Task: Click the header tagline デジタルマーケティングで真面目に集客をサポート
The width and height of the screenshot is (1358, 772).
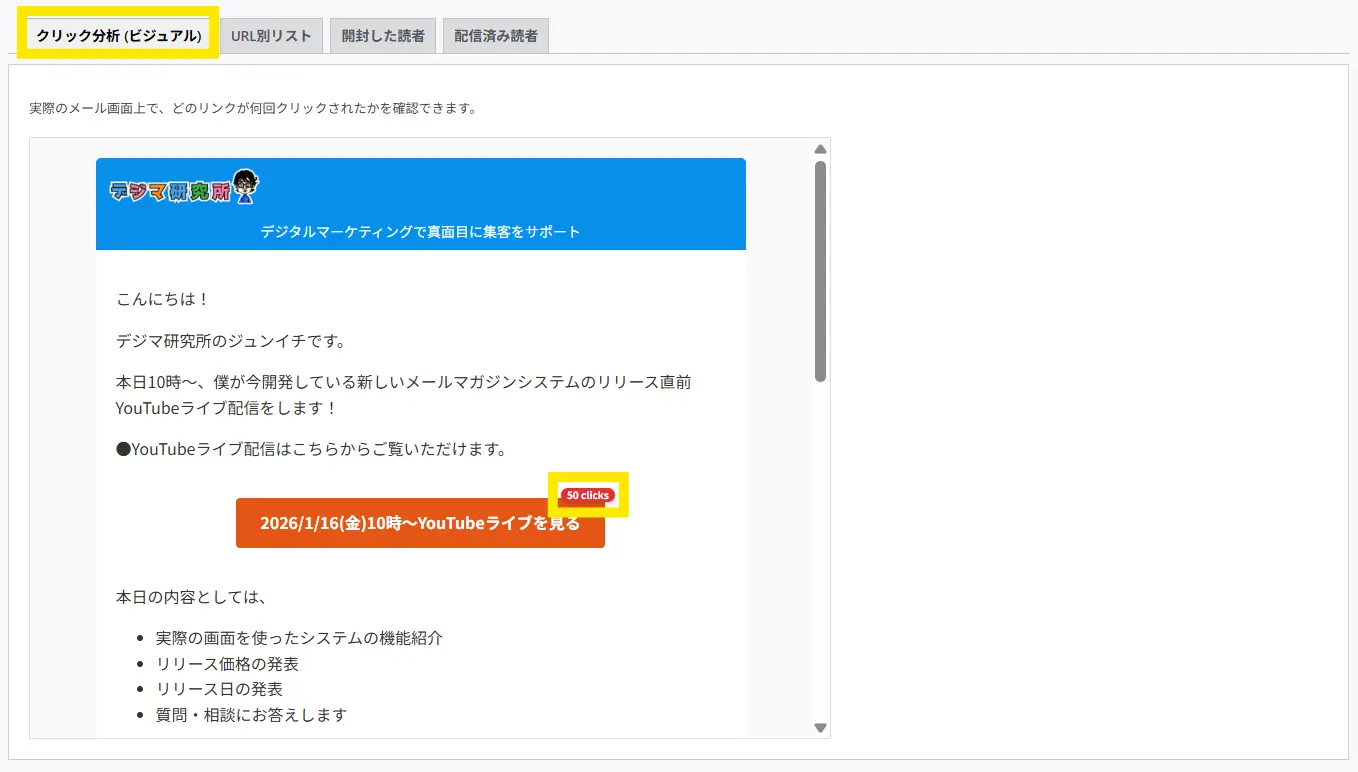Action: [x=420, y=231]
